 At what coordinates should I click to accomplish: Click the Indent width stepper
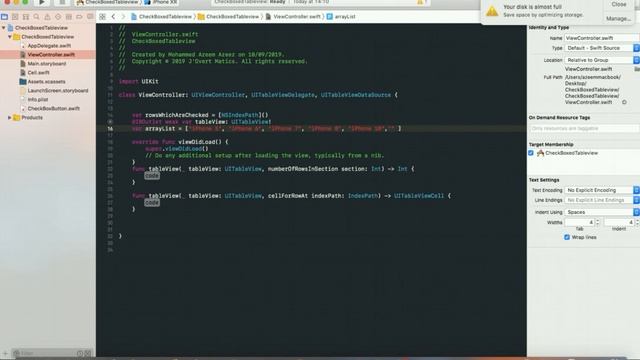[x=637, y=222]
